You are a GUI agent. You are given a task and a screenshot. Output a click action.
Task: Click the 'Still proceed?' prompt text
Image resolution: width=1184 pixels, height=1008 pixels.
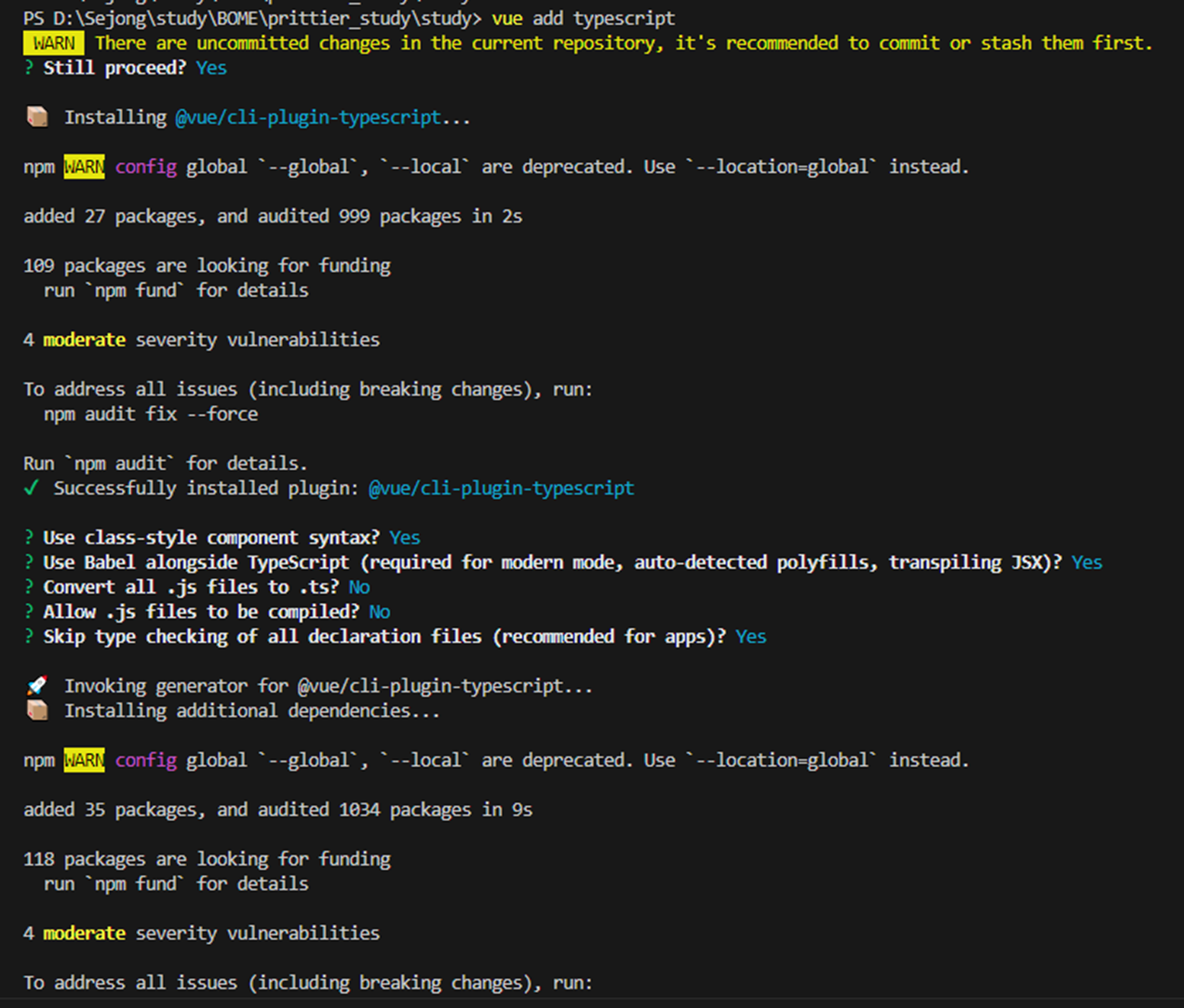coord(114,68)
